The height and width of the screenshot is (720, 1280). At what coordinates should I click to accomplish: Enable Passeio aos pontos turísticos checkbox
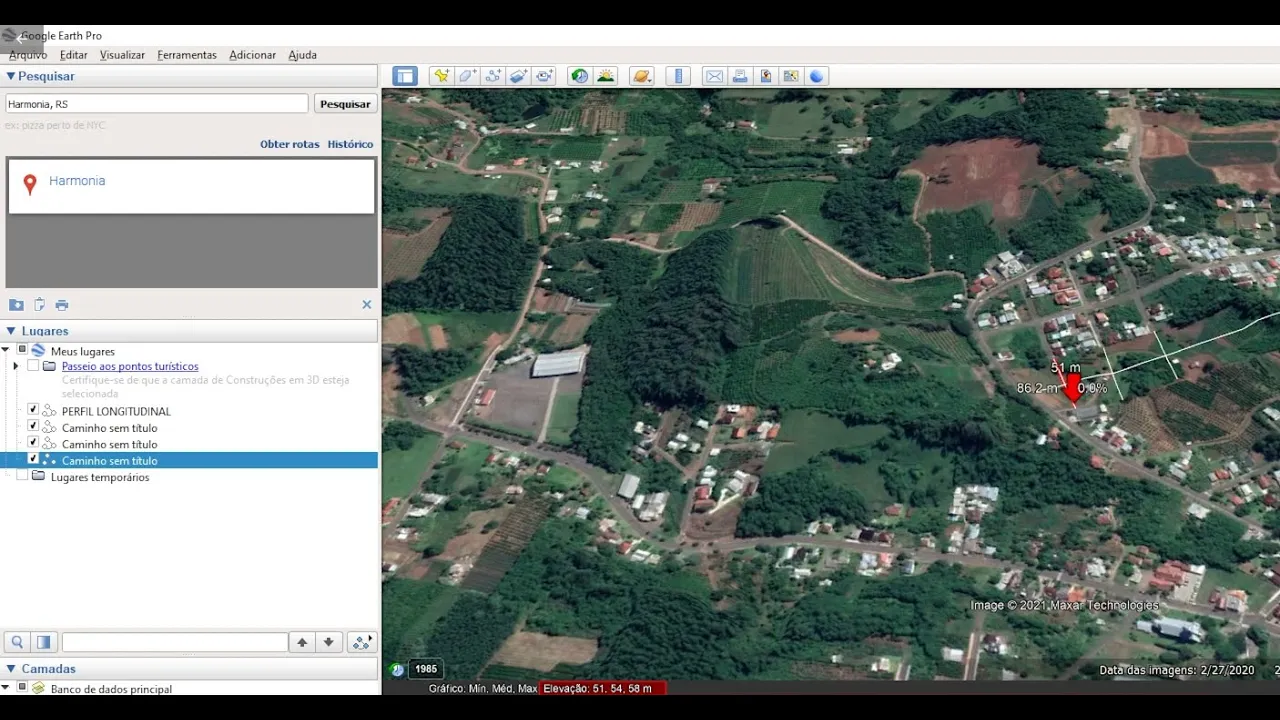coord(33,366)
